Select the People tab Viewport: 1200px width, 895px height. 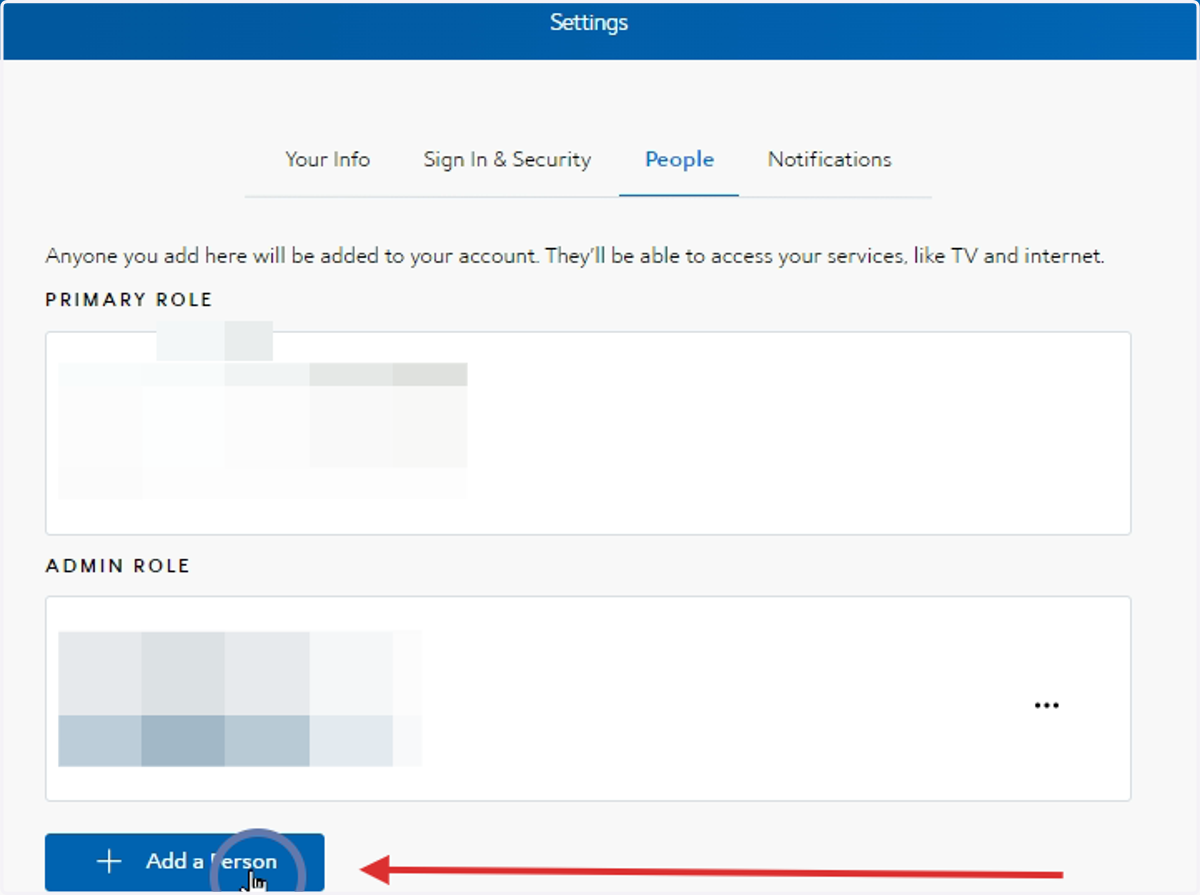(679, 159)
